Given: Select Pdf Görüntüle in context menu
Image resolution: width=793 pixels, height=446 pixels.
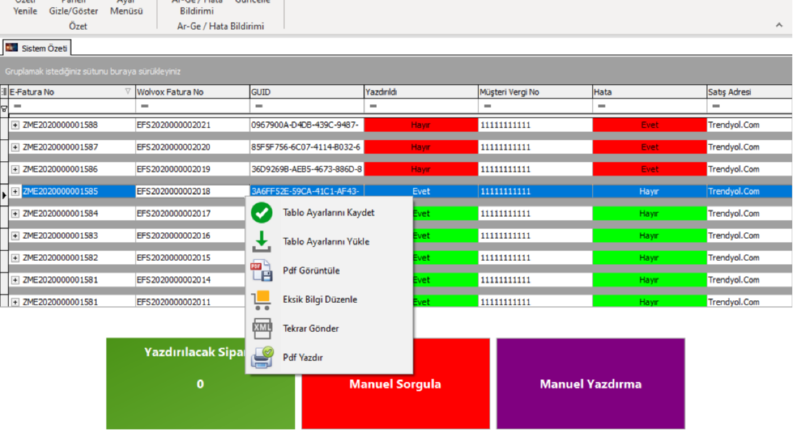Looking at the screenshot, I should (x=329, y=271).
